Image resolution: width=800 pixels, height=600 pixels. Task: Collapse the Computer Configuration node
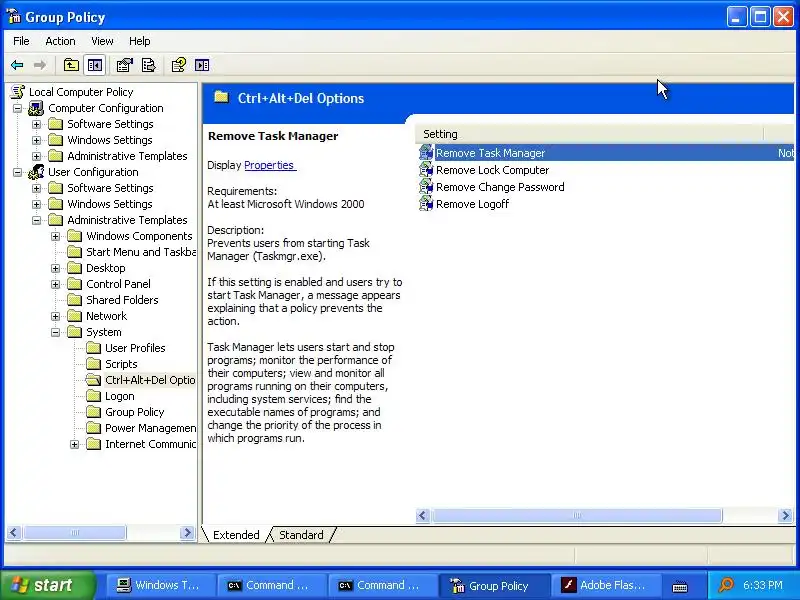pos(17,108)
